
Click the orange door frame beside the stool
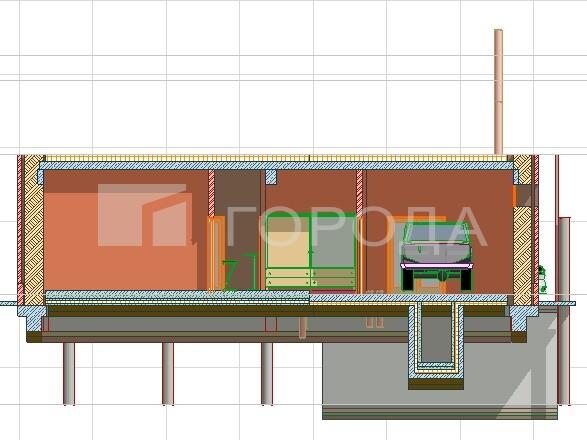point(216,253)
